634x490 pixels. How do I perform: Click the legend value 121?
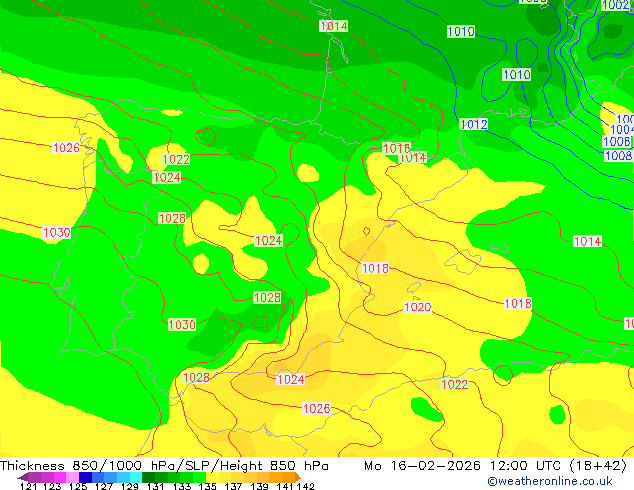[29, 486]
